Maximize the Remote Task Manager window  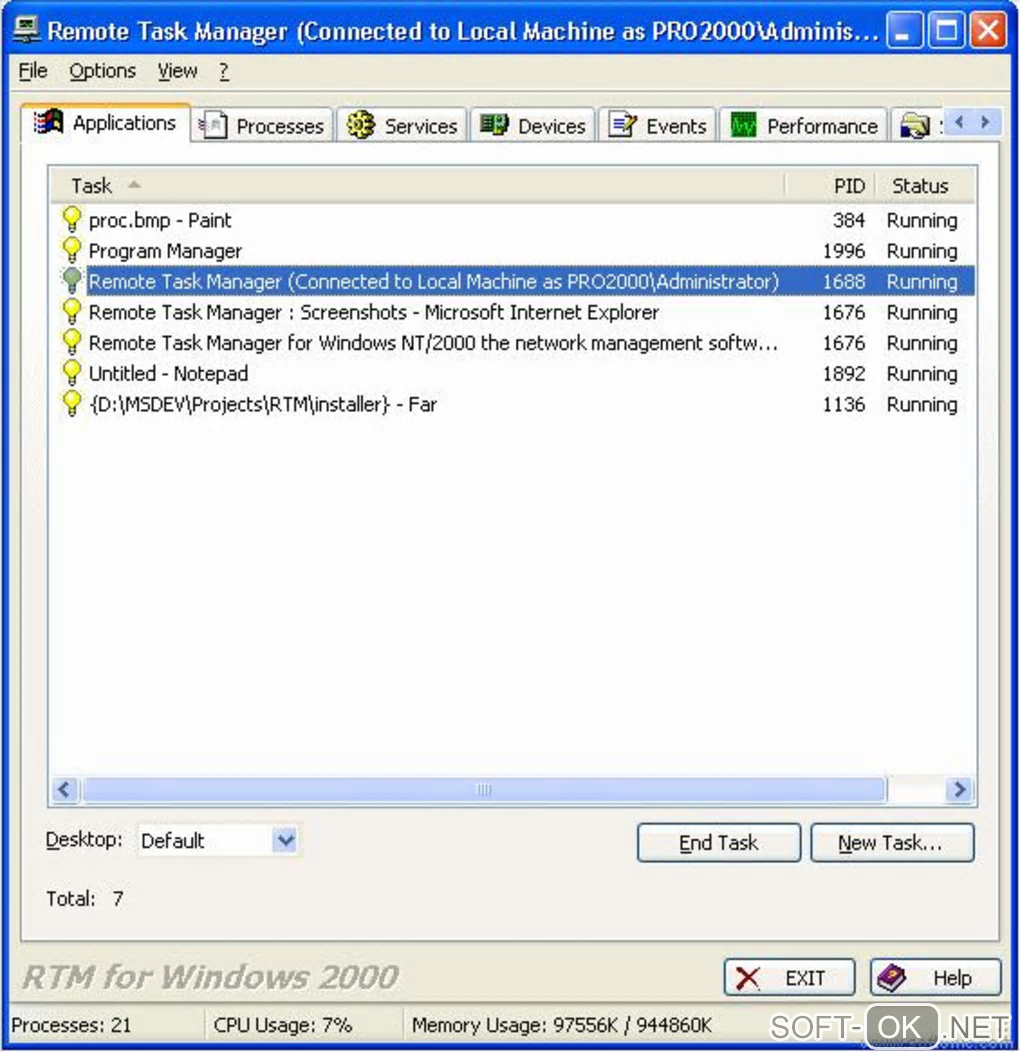(946, 30)
